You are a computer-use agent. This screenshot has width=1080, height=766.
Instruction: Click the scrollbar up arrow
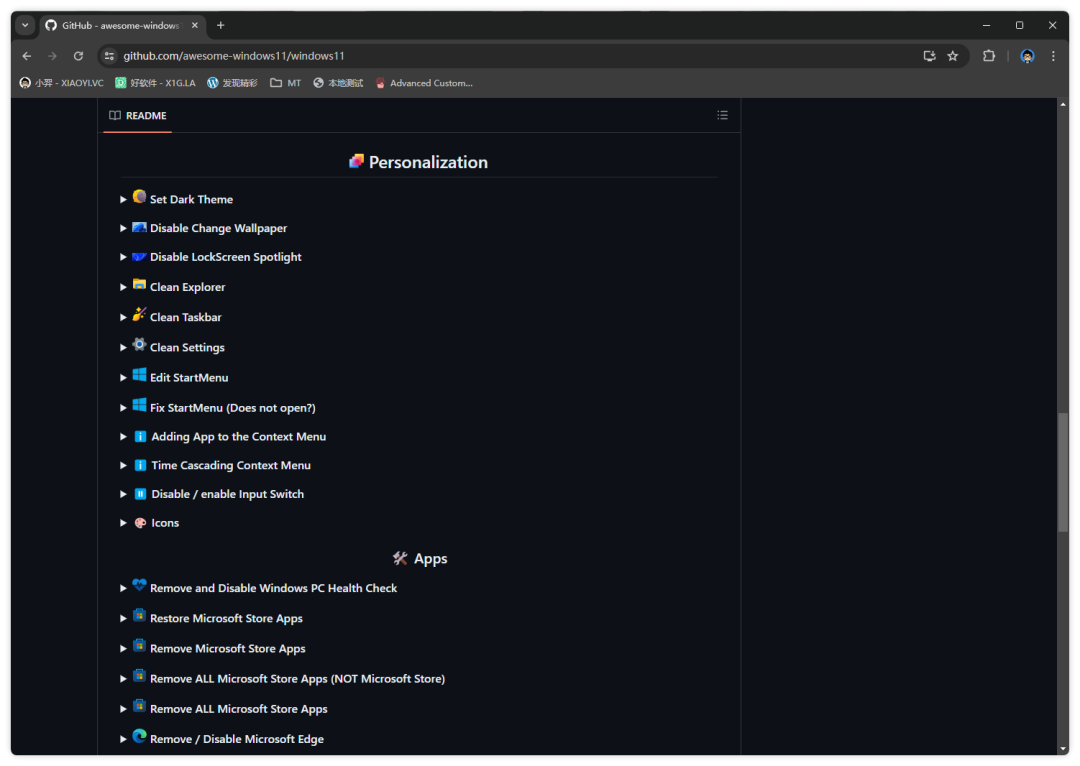click(x=1063, y=105)
